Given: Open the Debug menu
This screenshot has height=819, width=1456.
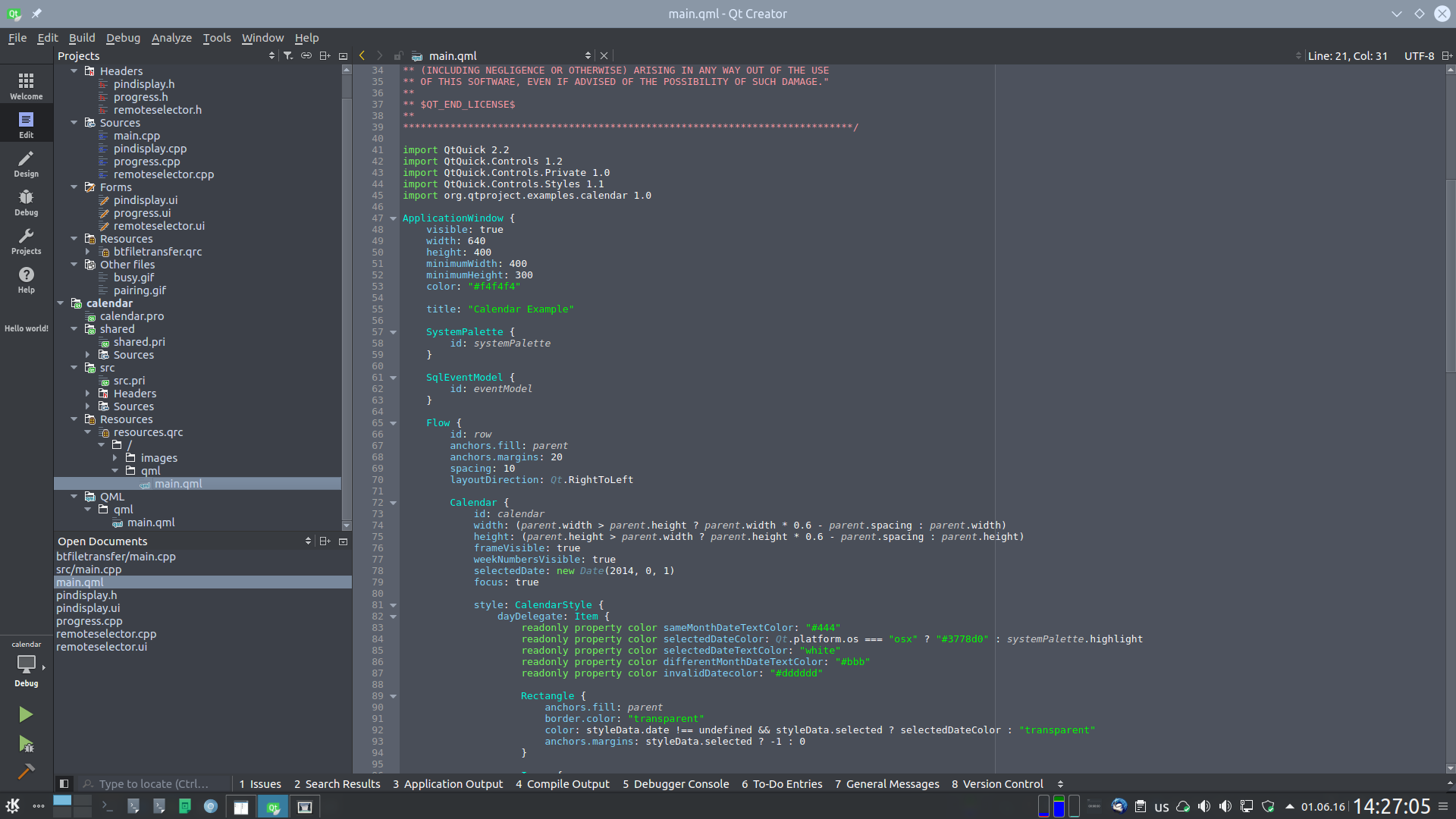Looking at the screenshot, I should 123,38.
